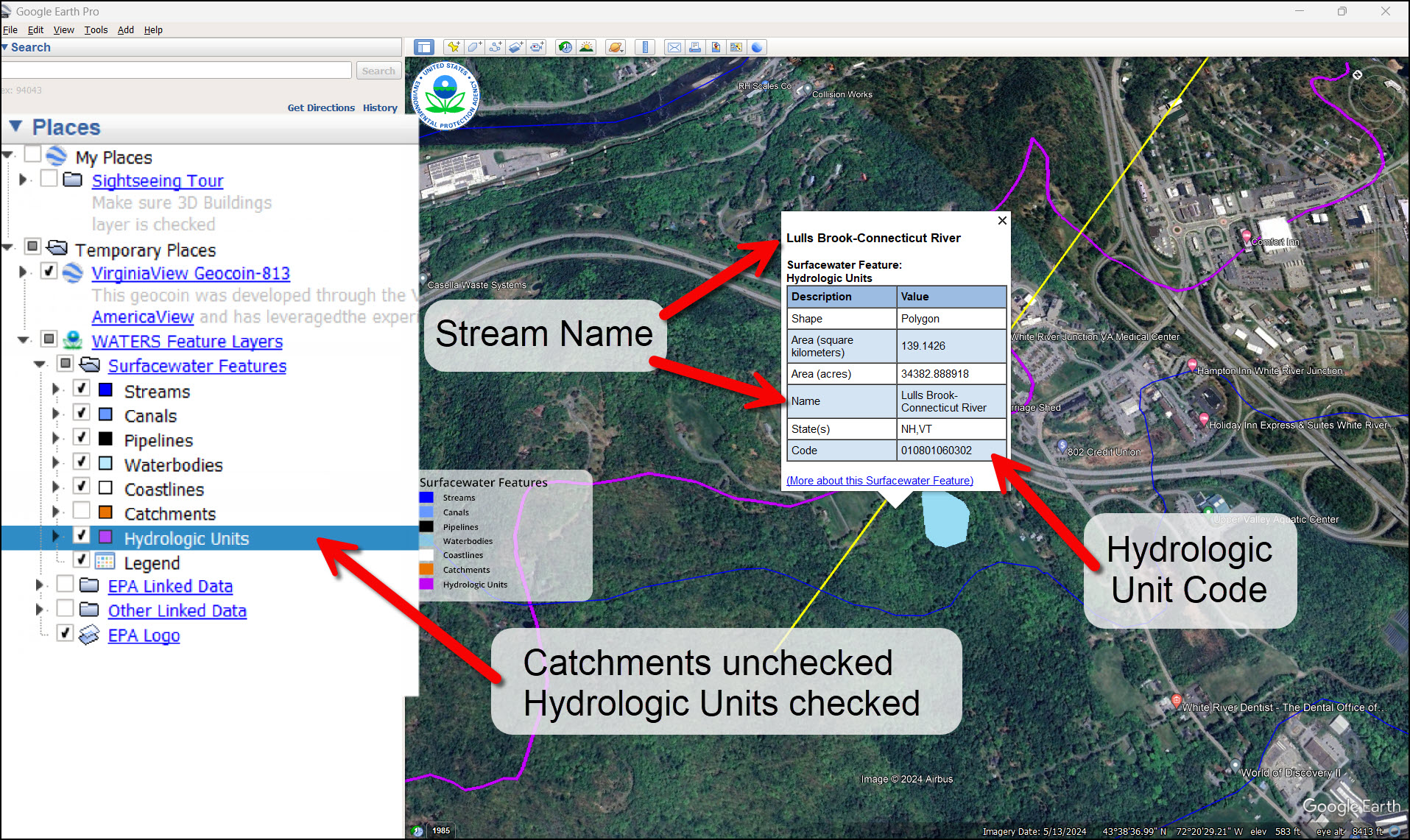Click the Email envelope icon
Screen dimensions: 1410x840
point(674,47)
